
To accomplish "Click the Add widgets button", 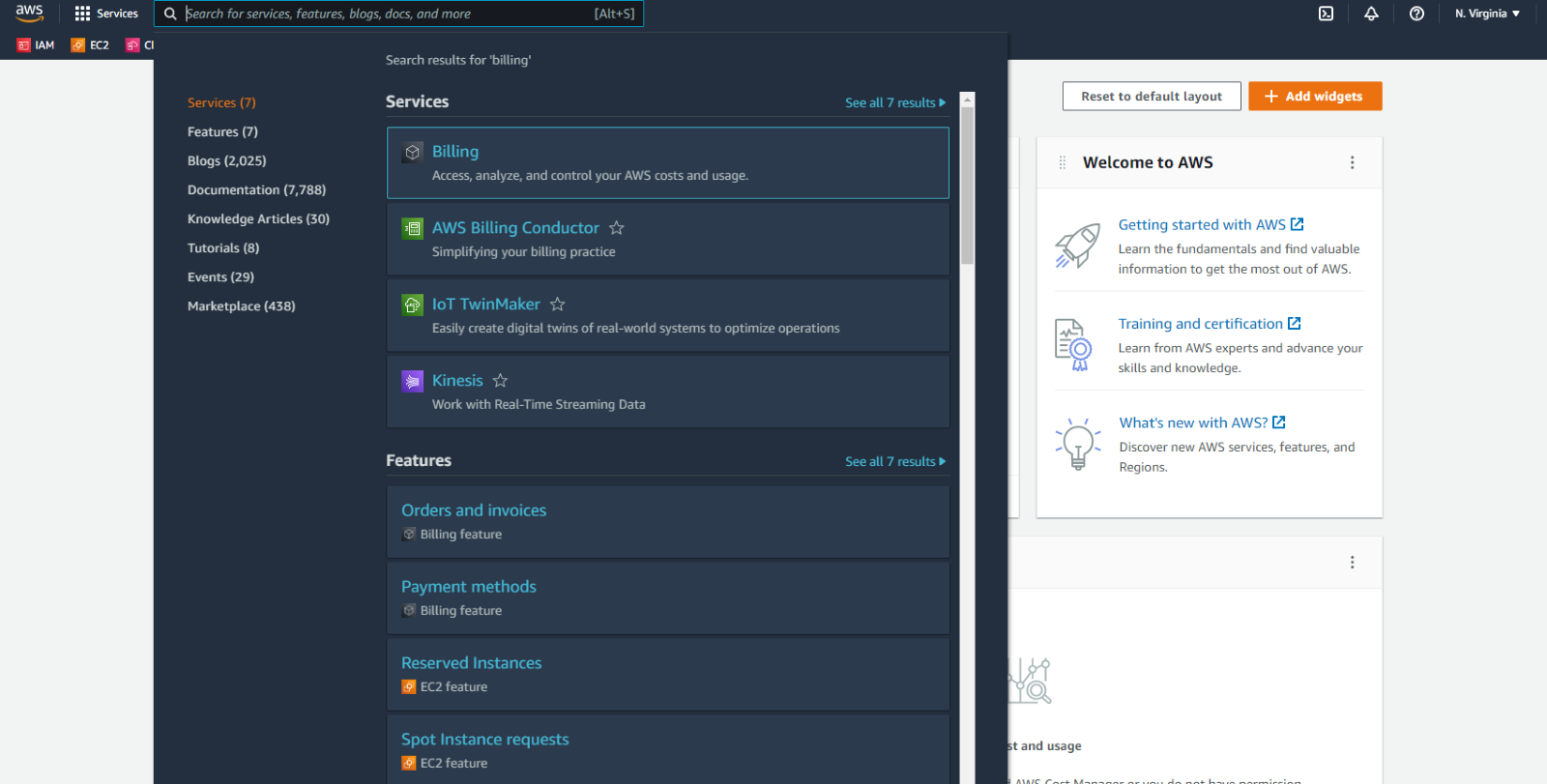I will 1314,96.
